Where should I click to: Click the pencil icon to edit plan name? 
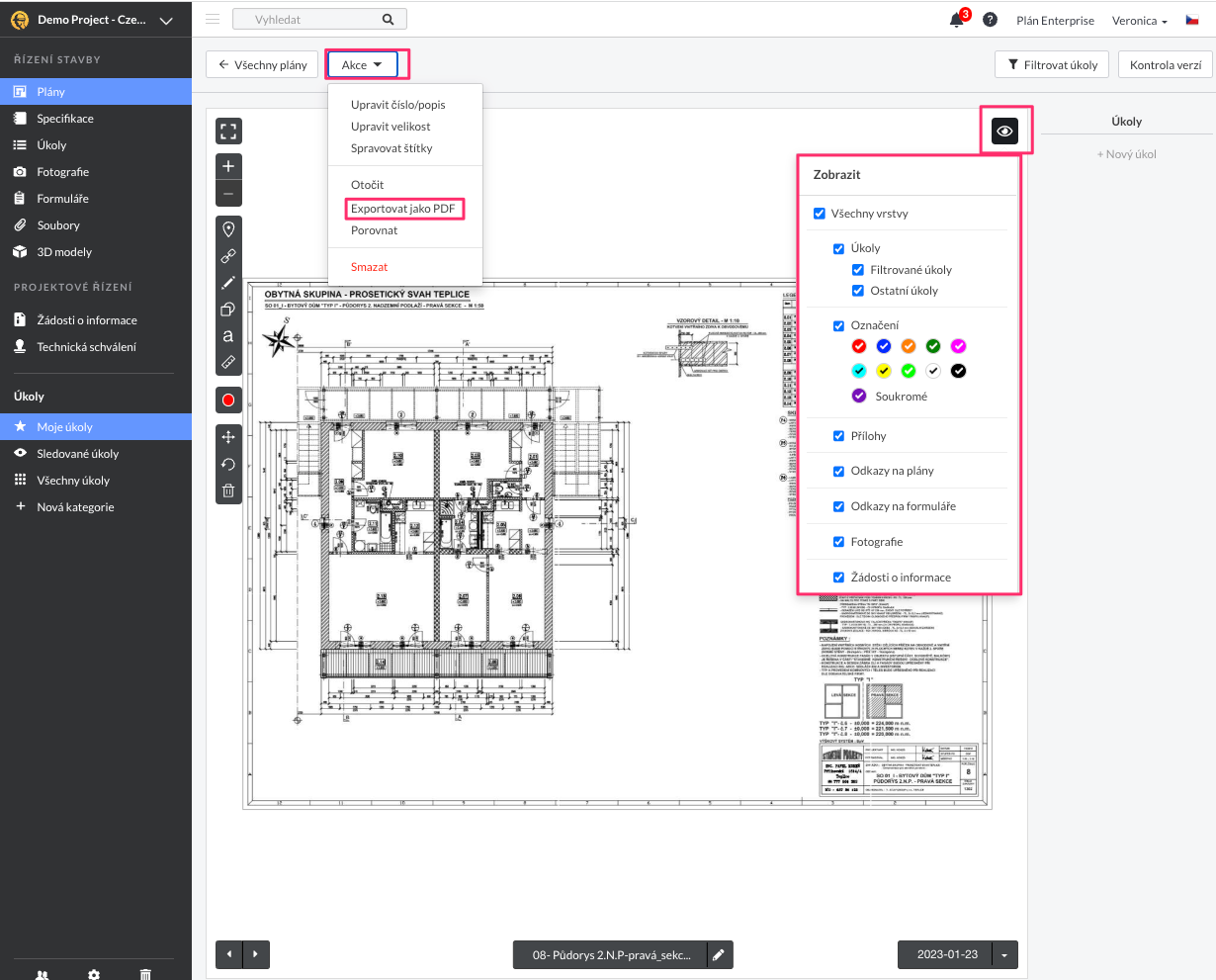[x=720, y=954]
